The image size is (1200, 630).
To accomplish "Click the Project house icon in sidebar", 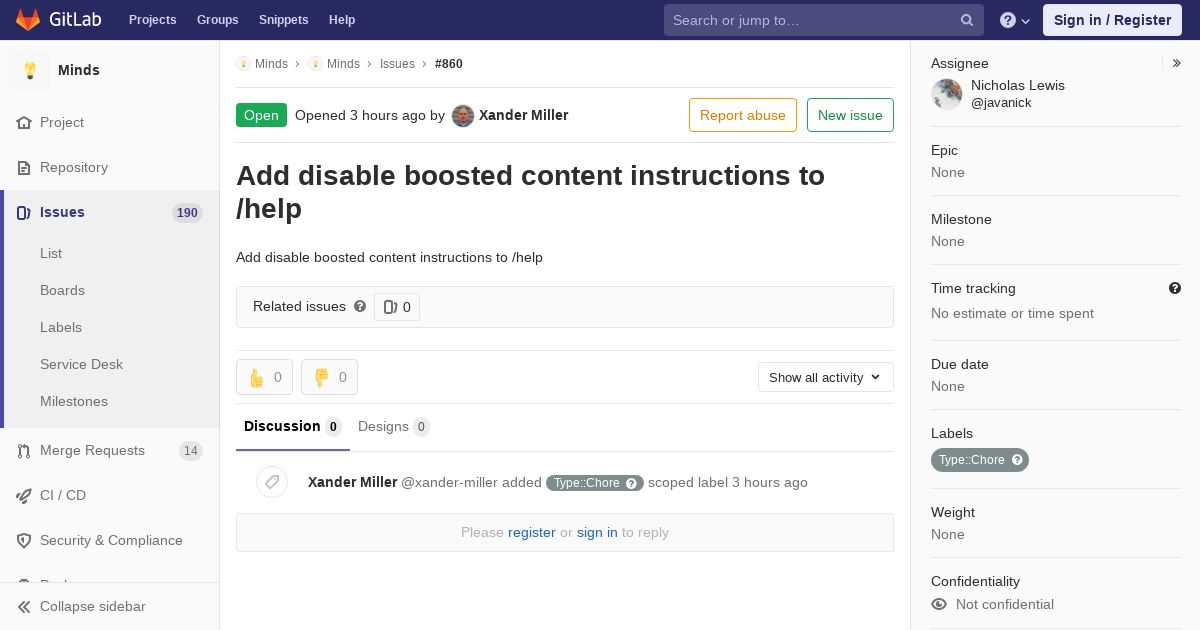I will tap(24, 122).
